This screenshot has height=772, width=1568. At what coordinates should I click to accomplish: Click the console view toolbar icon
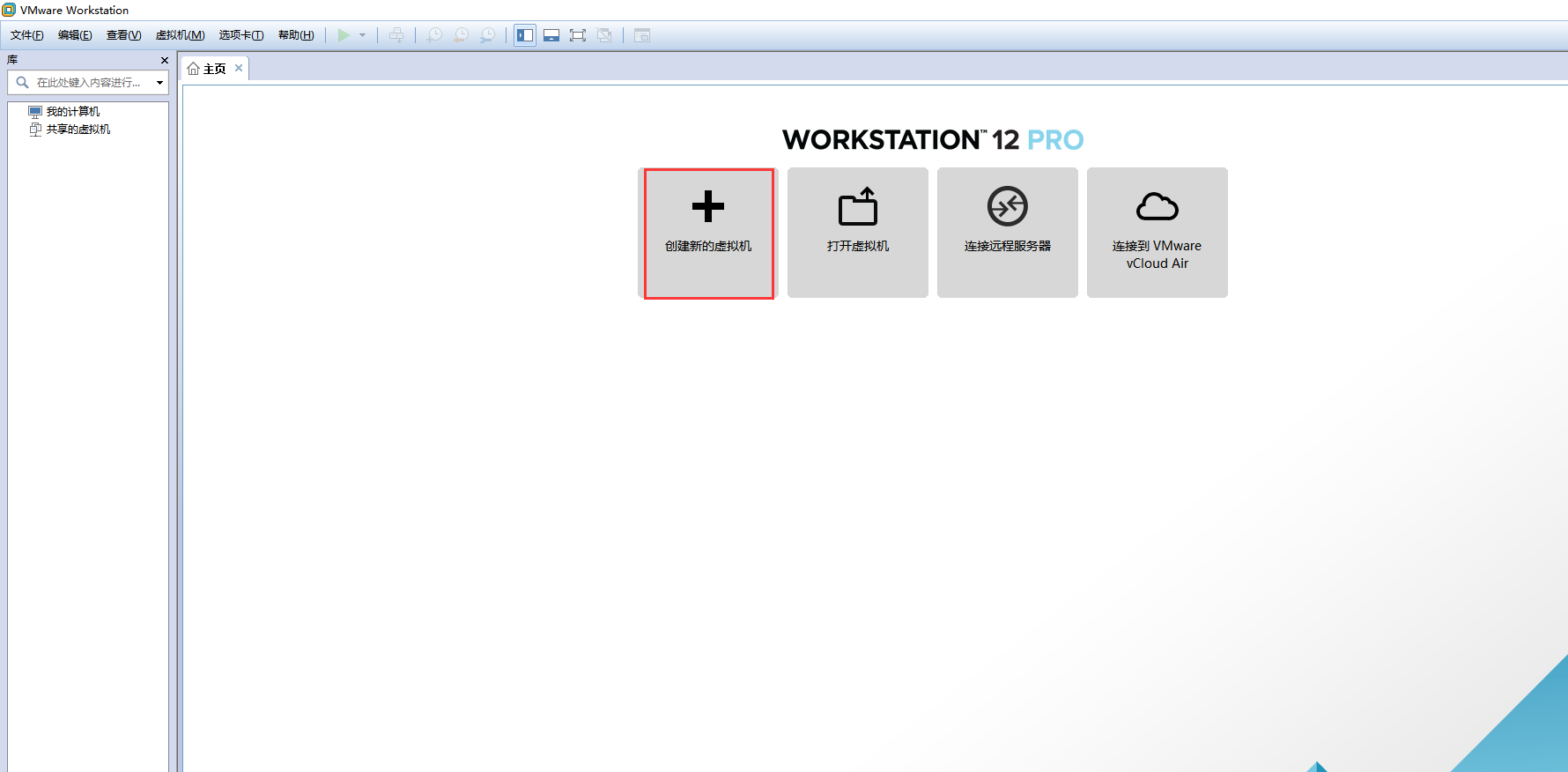pyautogui.click(x=642, y=35)
